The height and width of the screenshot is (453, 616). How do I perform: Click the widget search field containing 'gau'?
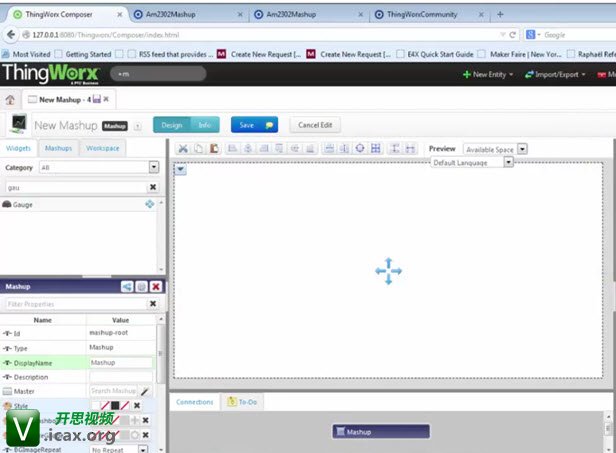(77, 187)
